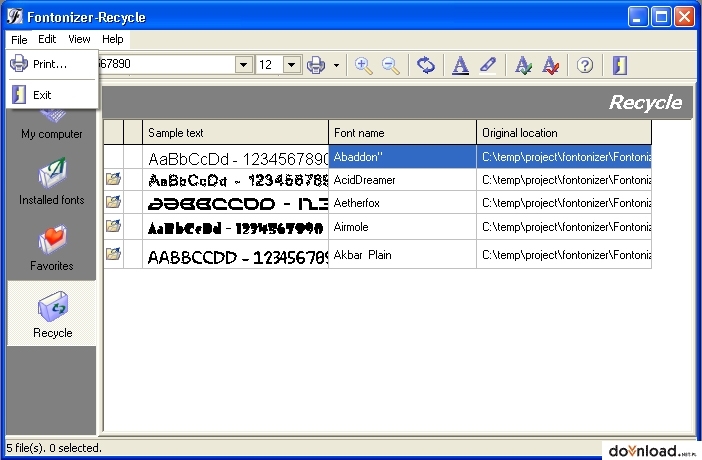Open help with question mark icon

click(x=585, y=65)
